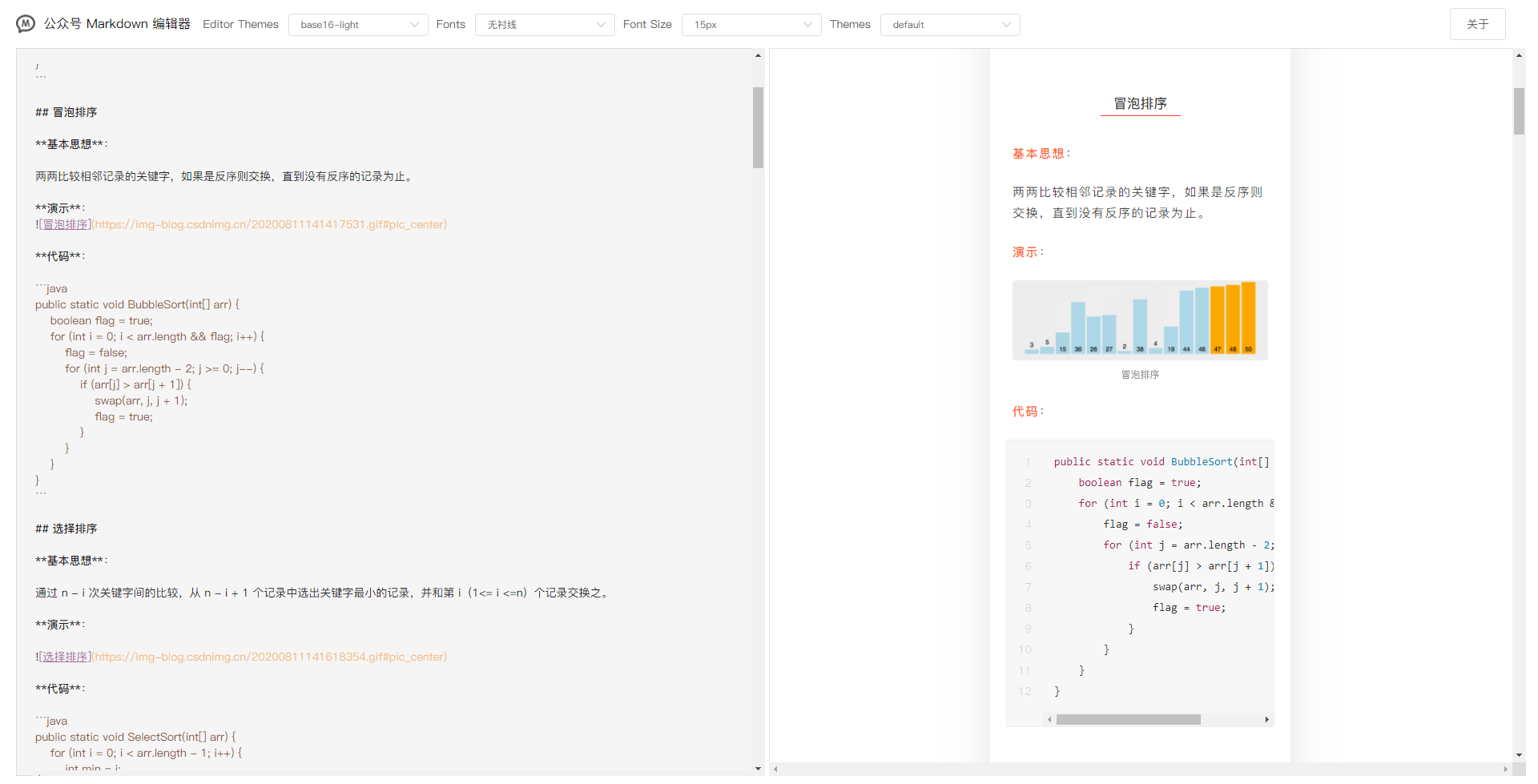This screenshot has height=784, width=1538.
Task: Click the 公众号 Markdown 编辑器 title
Action: click(117, 24)
